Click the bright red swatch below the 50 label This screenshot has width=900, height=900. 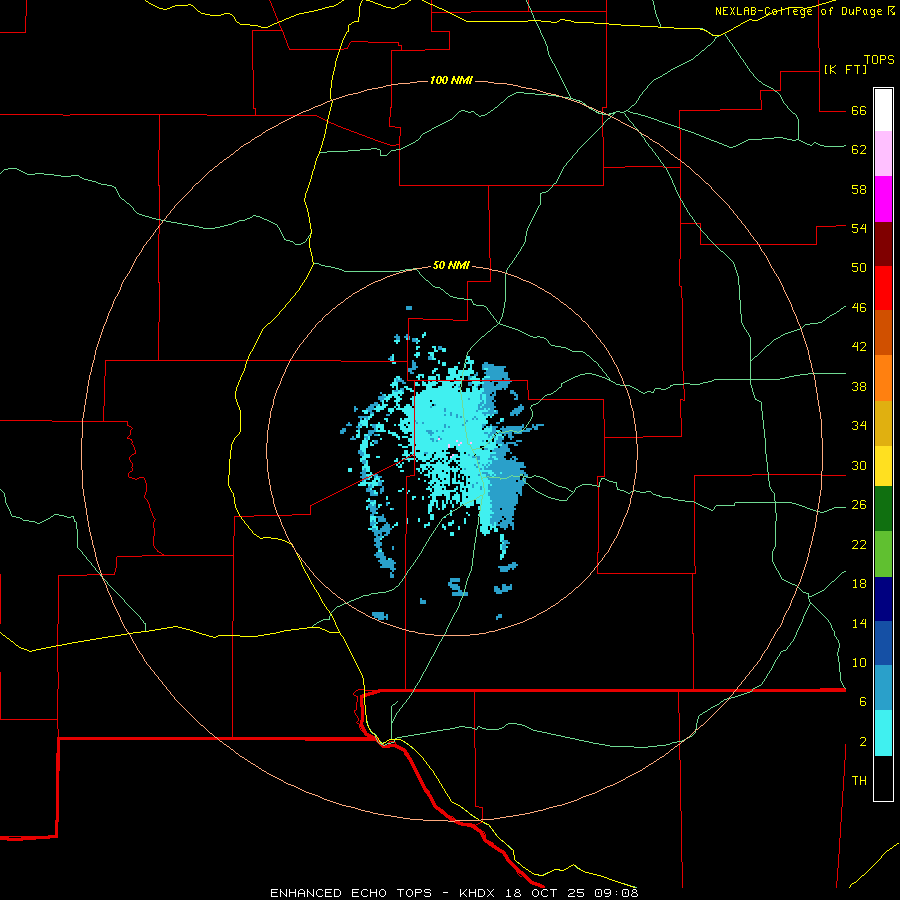click(883, 288)
